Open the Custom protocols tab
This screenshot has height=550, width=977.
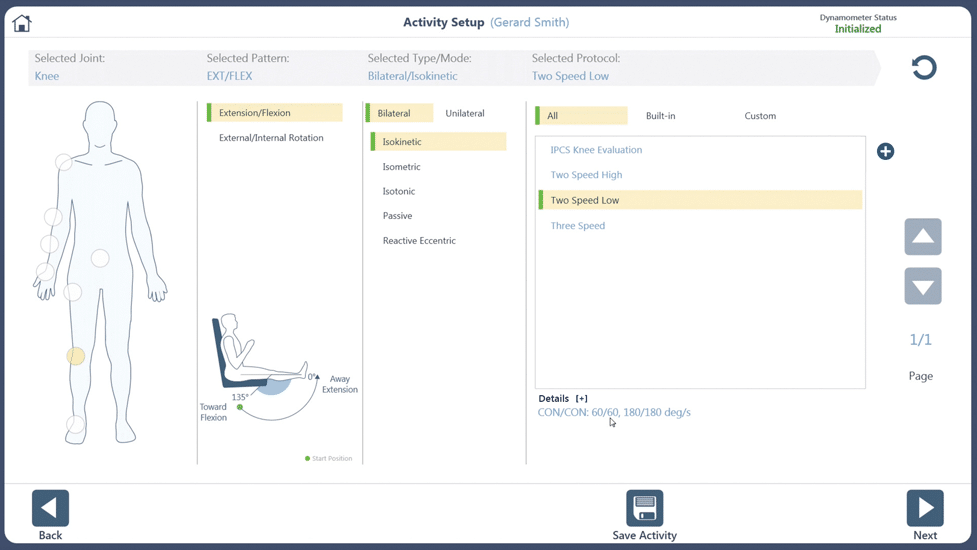tap(759, 116)
